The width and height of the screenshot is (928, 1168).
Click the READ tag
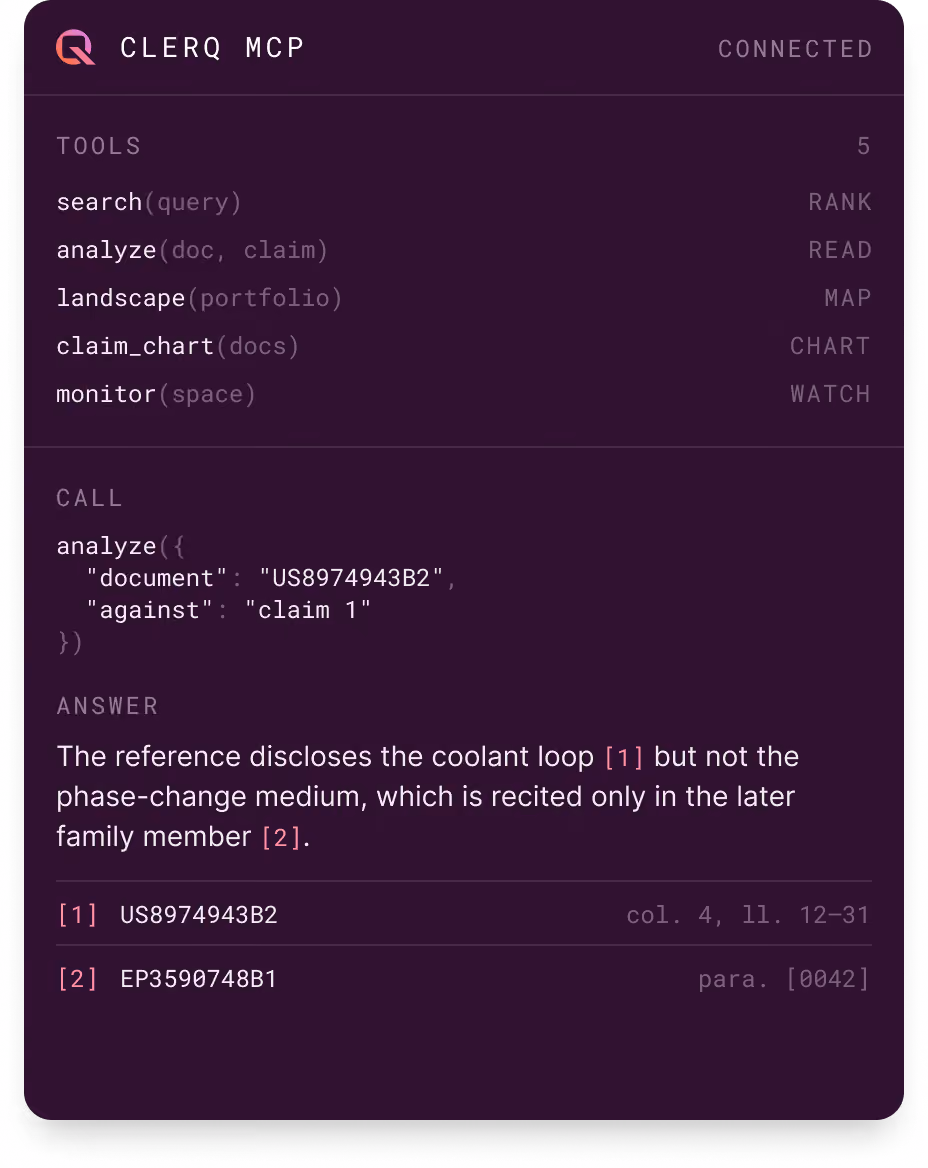click(x=840, y=250)
